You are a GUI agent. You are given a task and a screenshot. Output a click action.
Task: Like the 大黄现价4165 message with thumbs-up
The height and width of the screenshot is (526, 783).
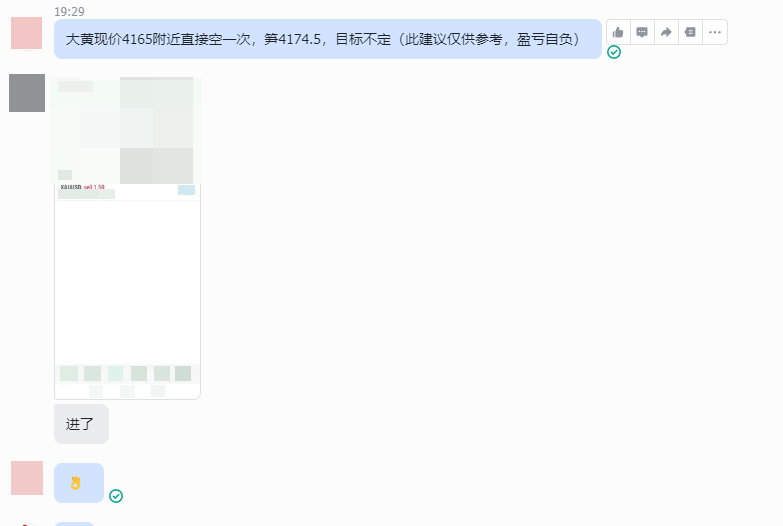[618, 32]
